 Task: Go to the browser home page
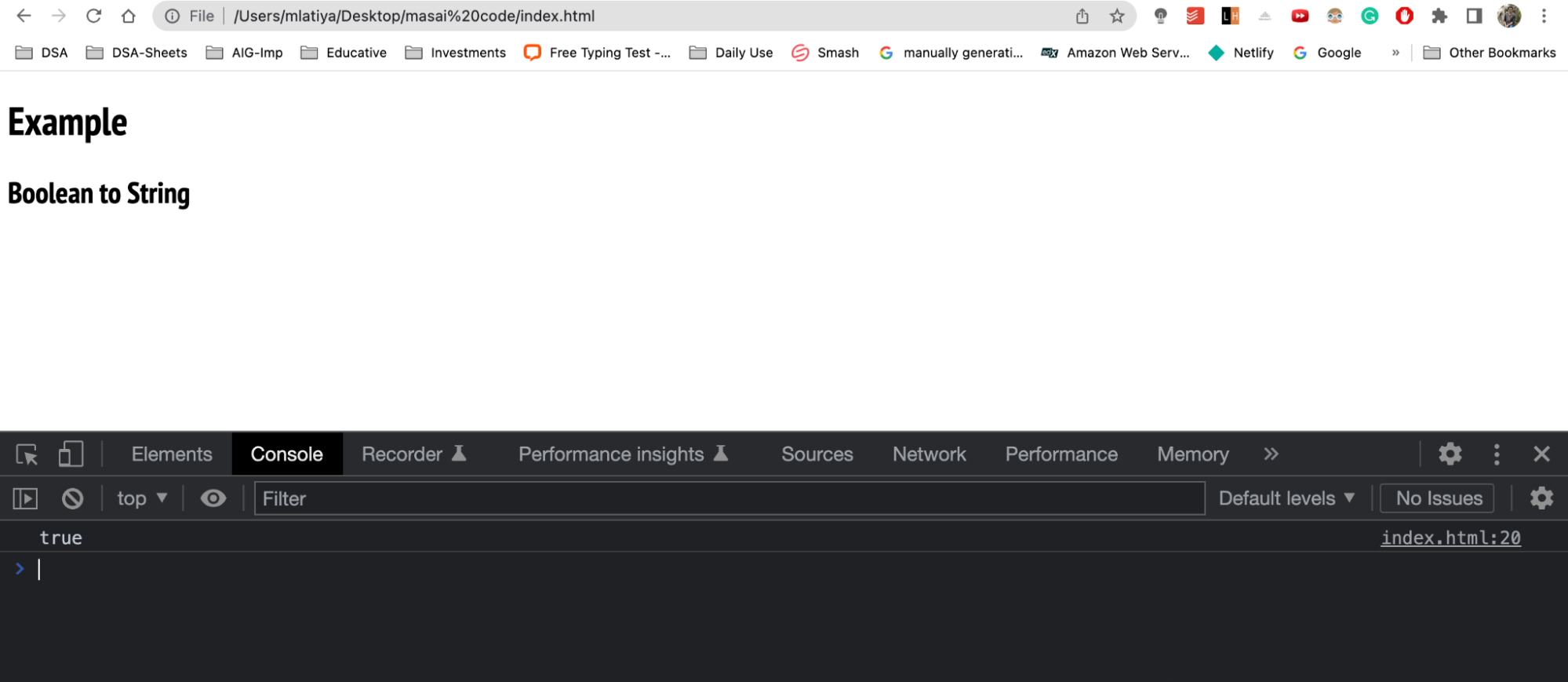(x=129, y=16)
